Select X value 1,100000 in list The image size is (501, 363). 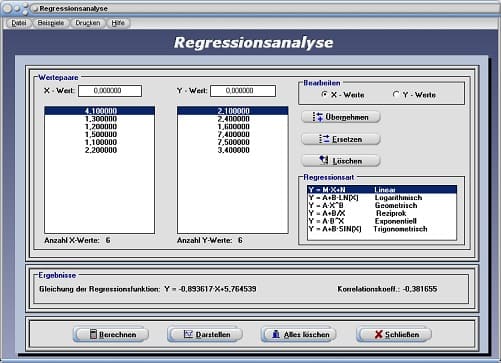click(x=100, y=142)
